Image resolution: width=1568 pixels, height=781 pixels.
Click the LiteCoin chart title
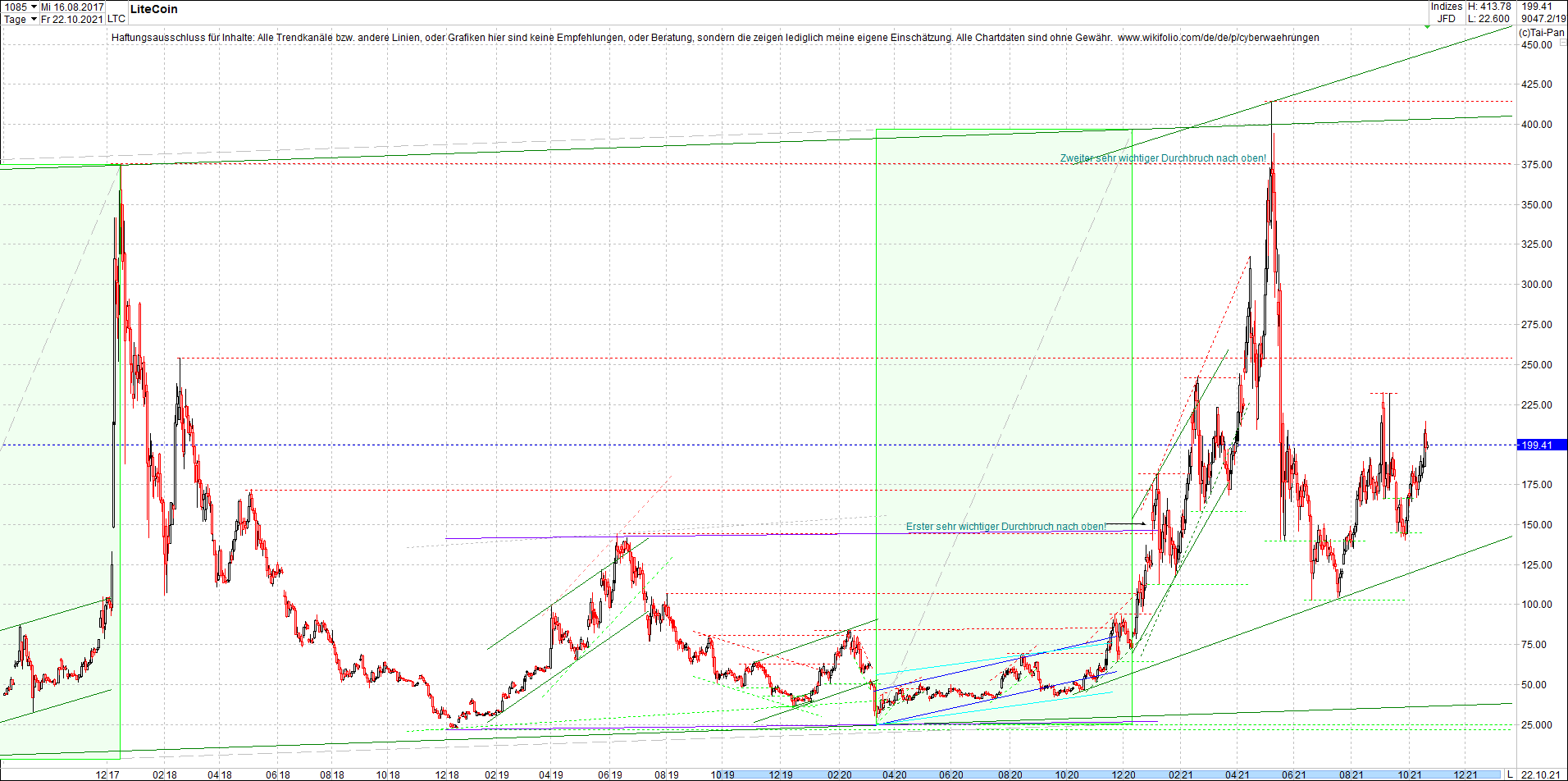point(153,9)
